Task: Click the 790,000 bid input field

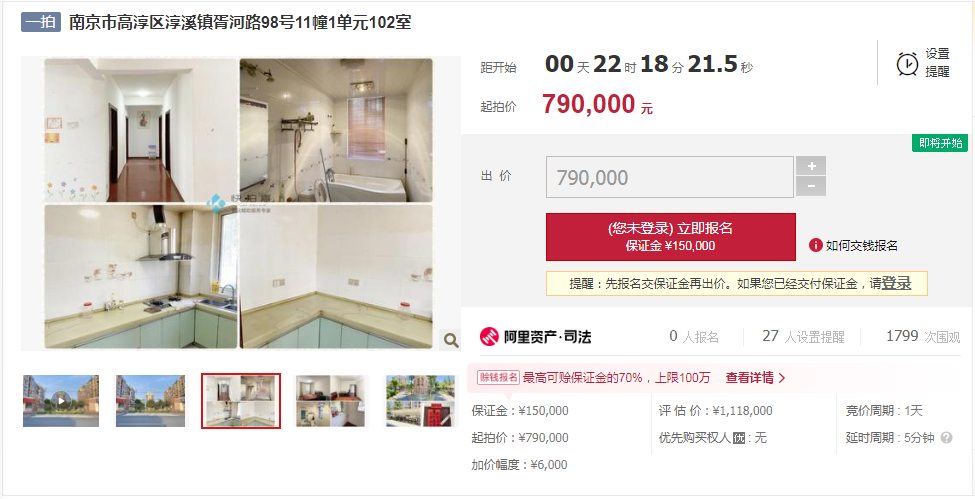Action: click(x=670, y=177)
